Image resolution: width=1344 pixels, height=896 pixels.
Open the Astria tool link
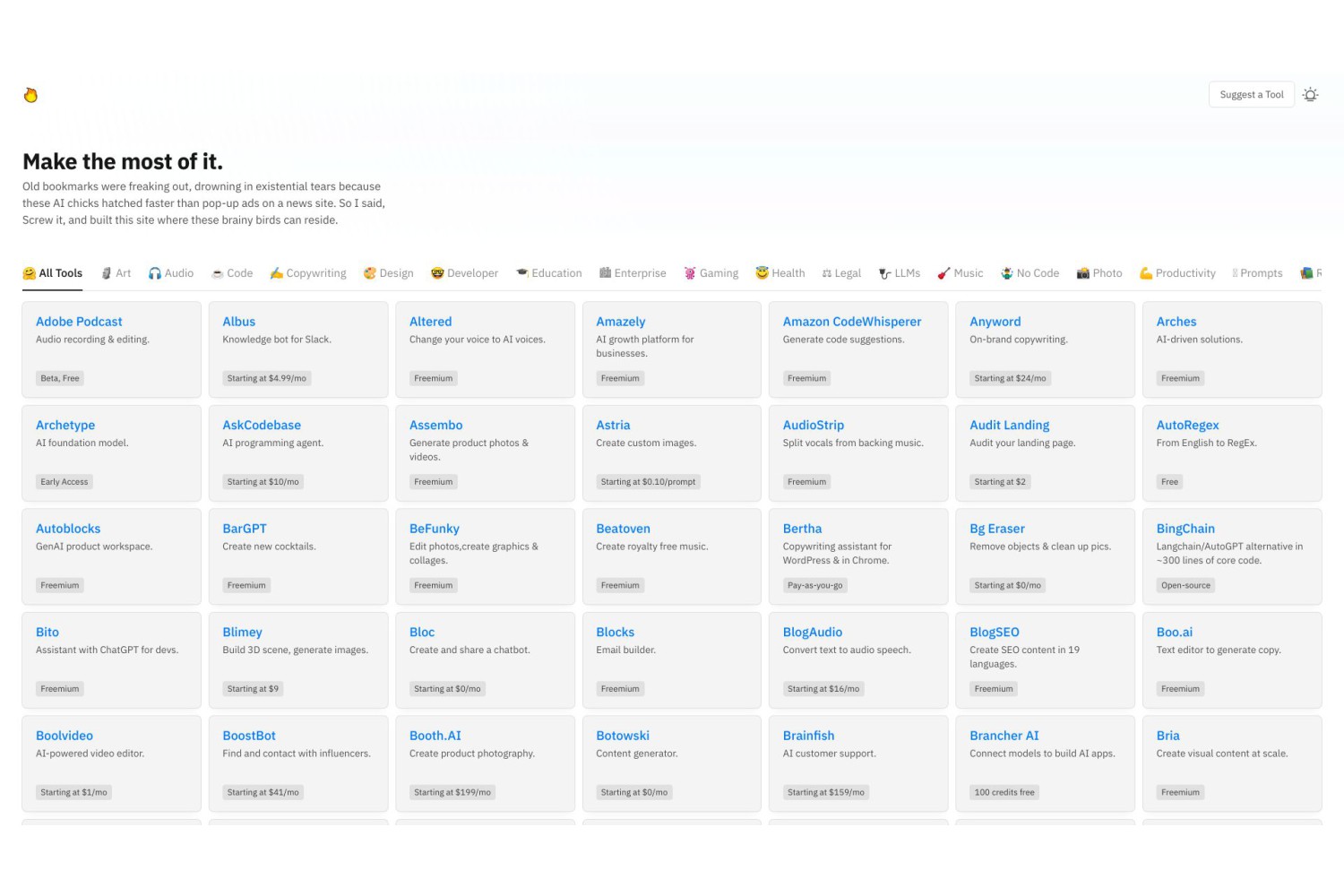[613, 426]
